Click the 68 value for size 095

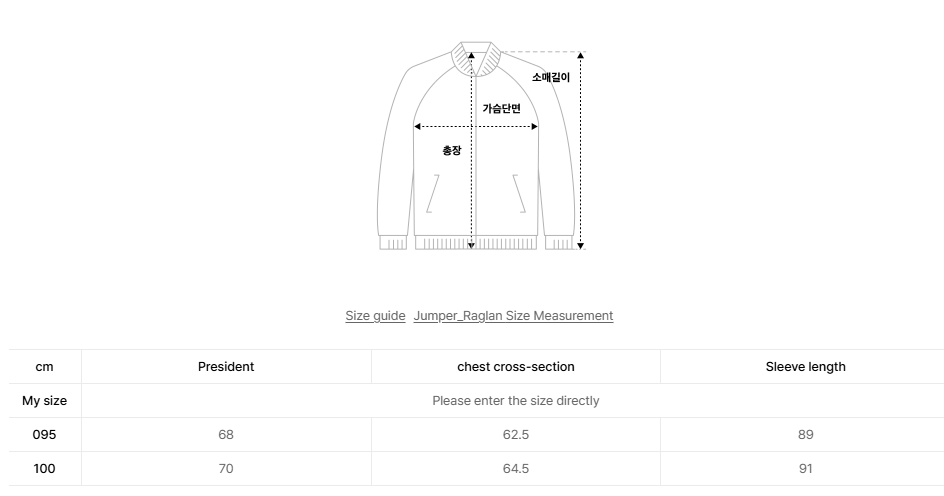226,435
